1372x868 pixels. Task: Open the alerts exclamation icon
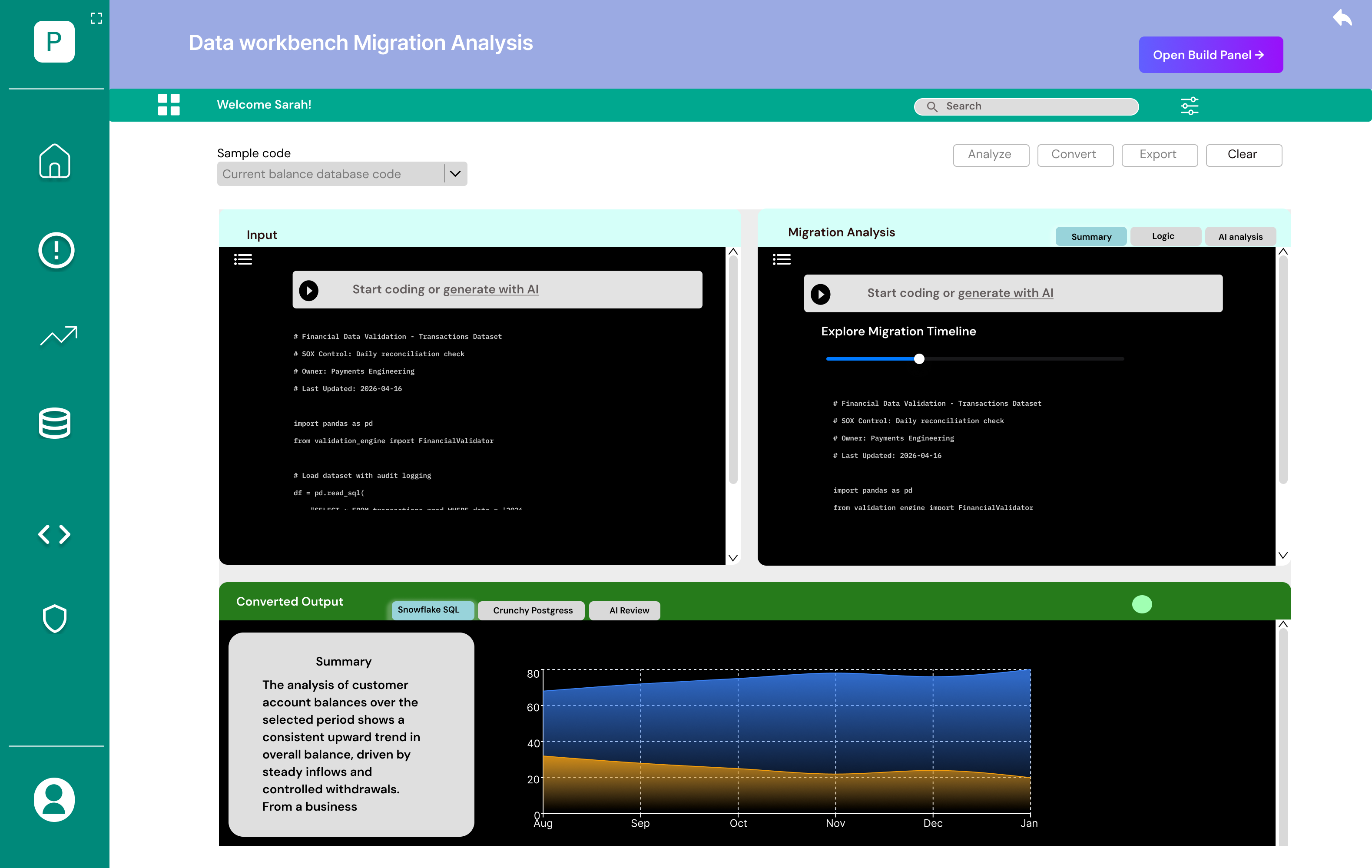pyautogui.click(x=56, y=250)
